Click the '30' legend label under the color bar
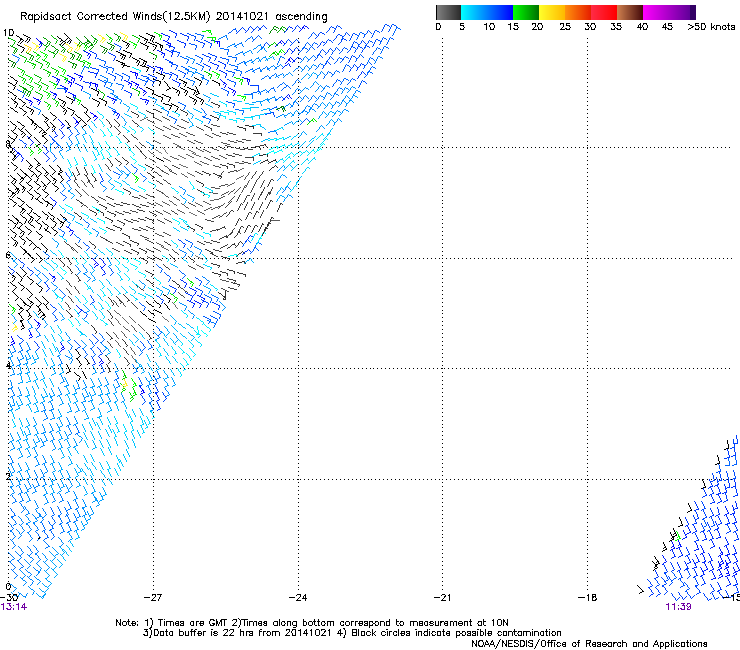The image size is (740, 650). point(590,26)
